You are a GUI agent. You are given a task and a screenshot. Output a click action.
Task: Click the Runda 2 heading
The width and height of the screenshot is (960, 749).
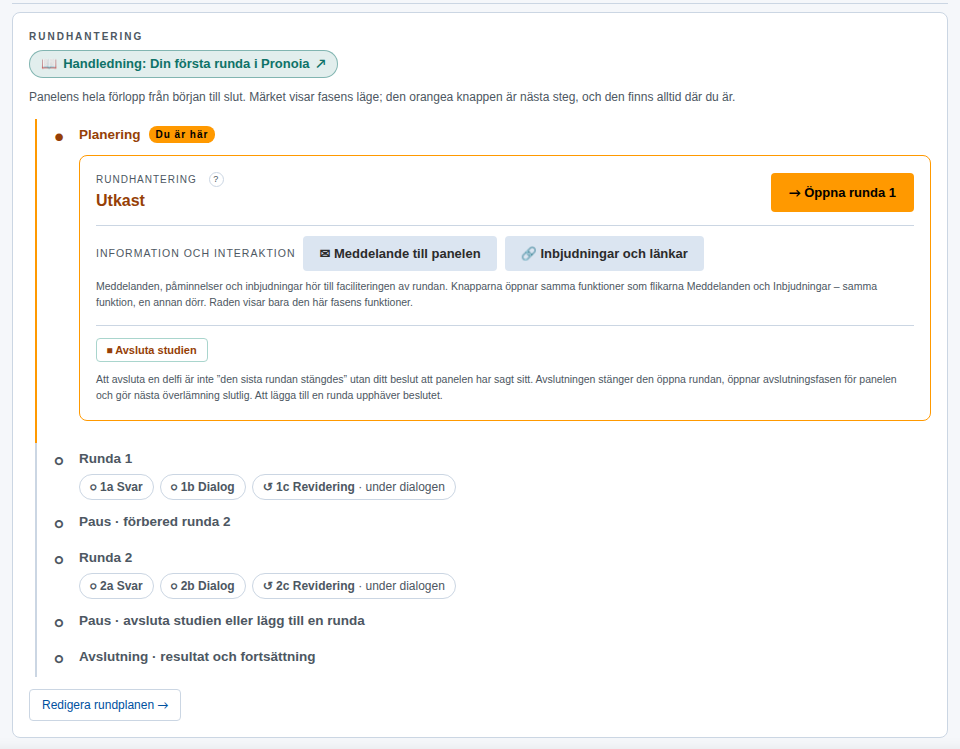click(x=105, y=558)
